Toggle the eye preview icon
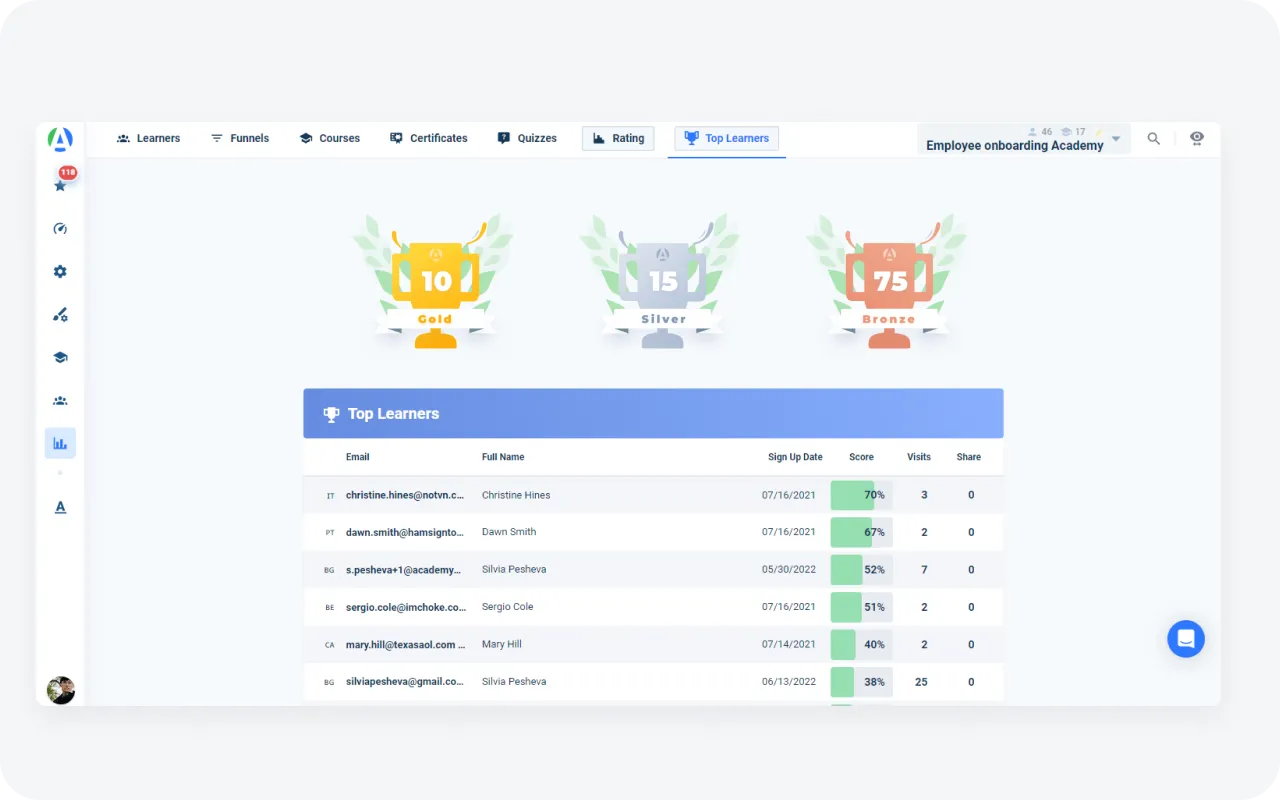Image resolution: width=1280 pixels, height=800 pixels. 1196,139
